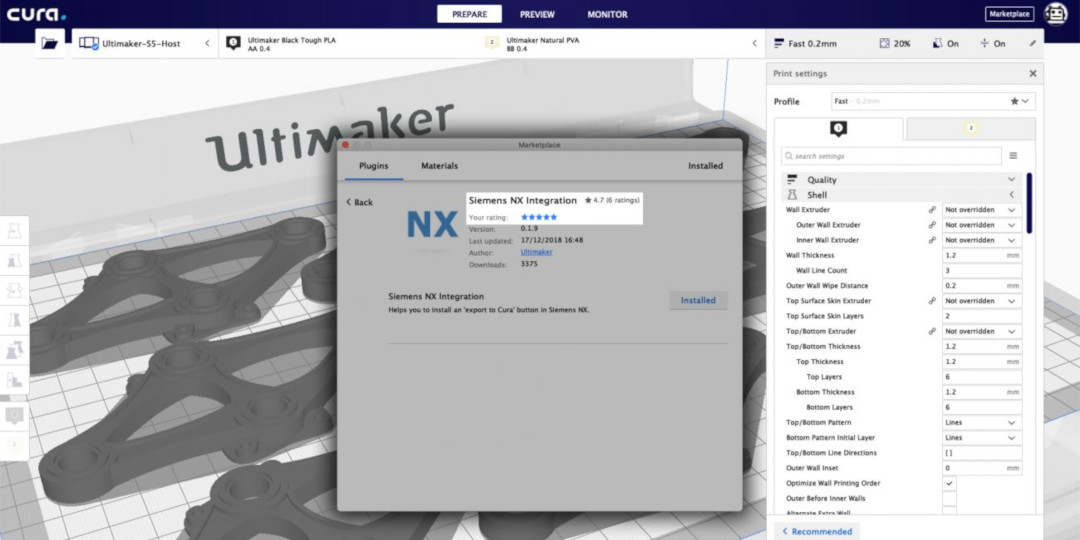Screen dimensions: 1080x540
Task: Open Wall Extruder dropdown
Action: tap(982, 209)
